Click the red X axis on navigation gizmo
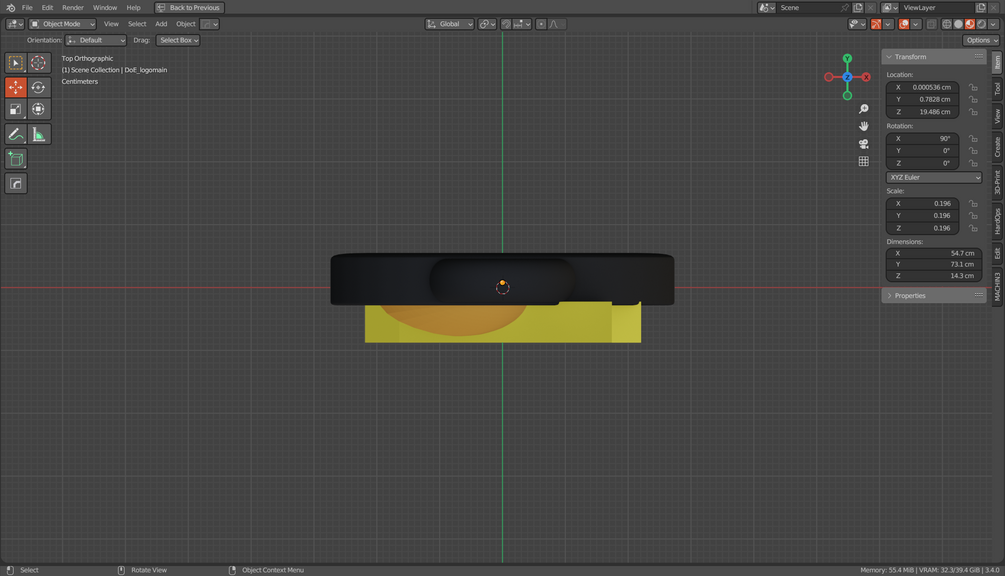 point(866,77)
